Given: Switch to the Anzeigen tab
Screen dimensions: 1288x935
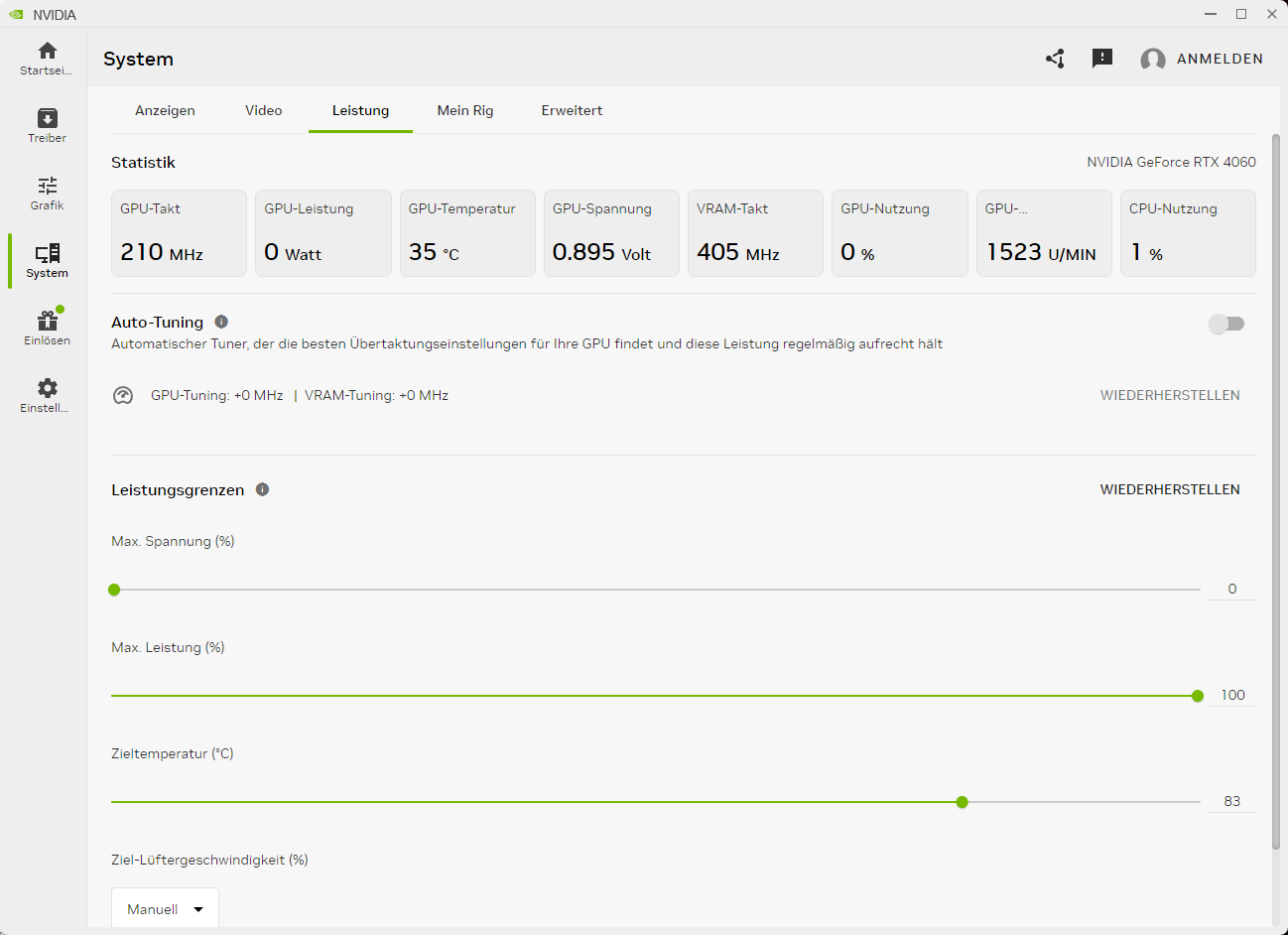Looking at the screenshot, I should pyautogui.click(x=165, y=110).
